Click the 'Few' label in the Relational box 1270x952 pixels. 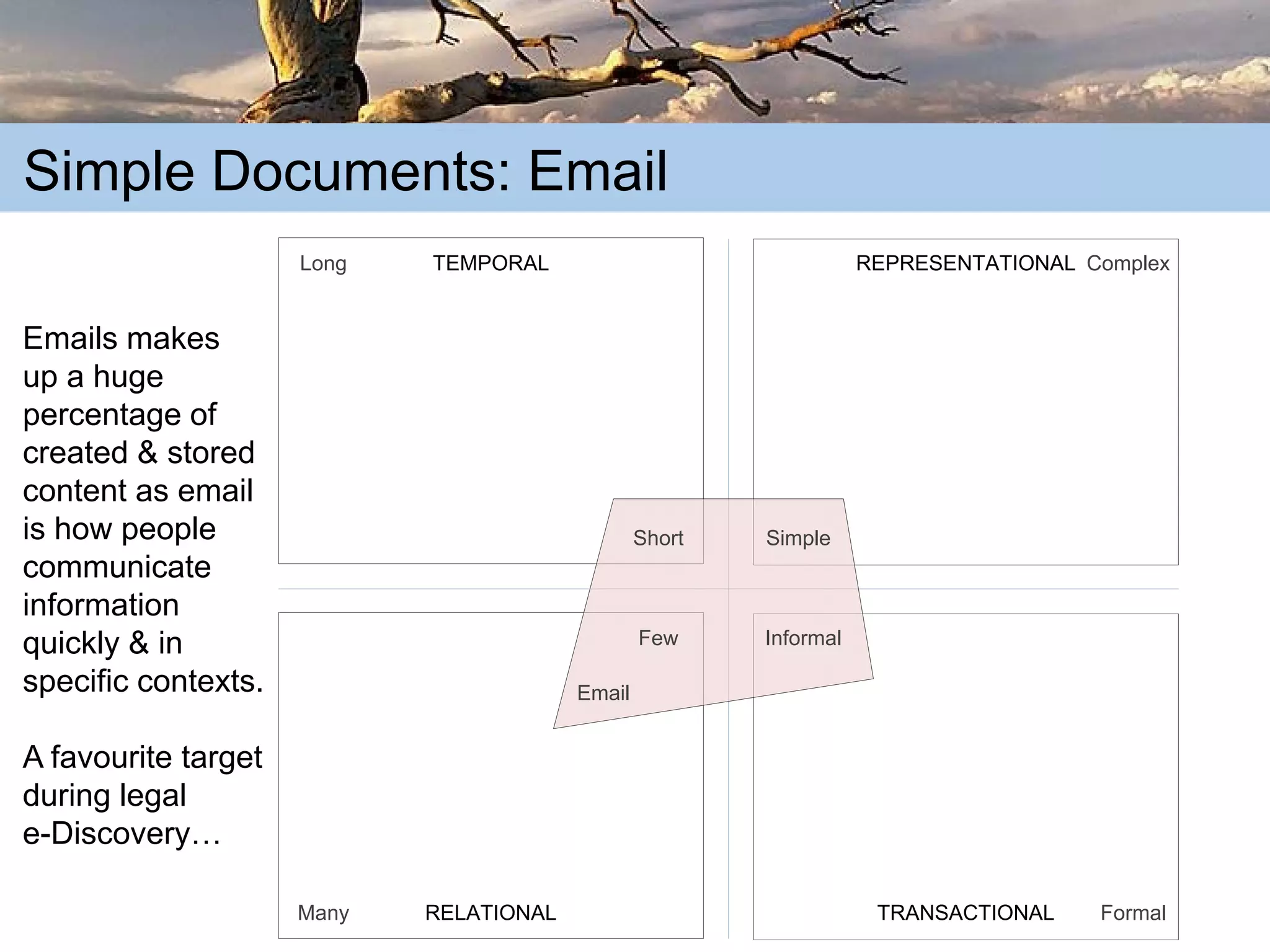click(x=658, y=638)
